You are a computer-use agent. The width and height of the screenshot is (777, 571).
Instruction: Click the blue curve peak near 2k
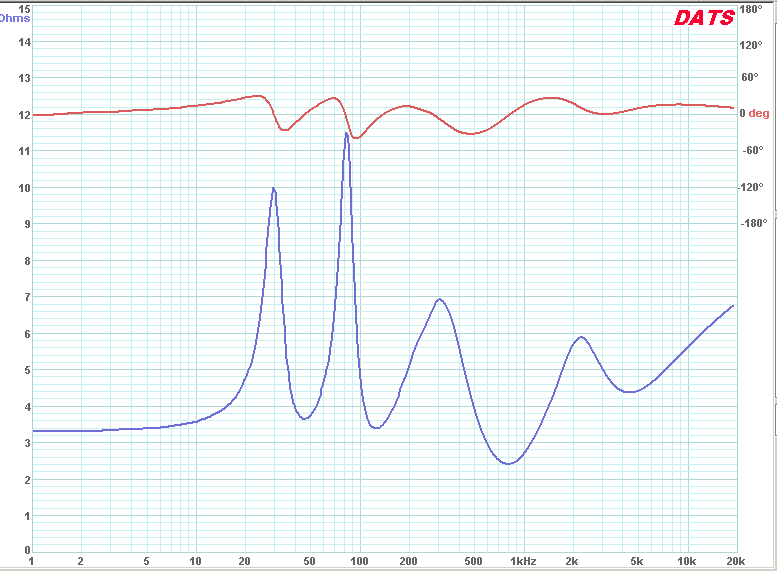pos(581,337)
